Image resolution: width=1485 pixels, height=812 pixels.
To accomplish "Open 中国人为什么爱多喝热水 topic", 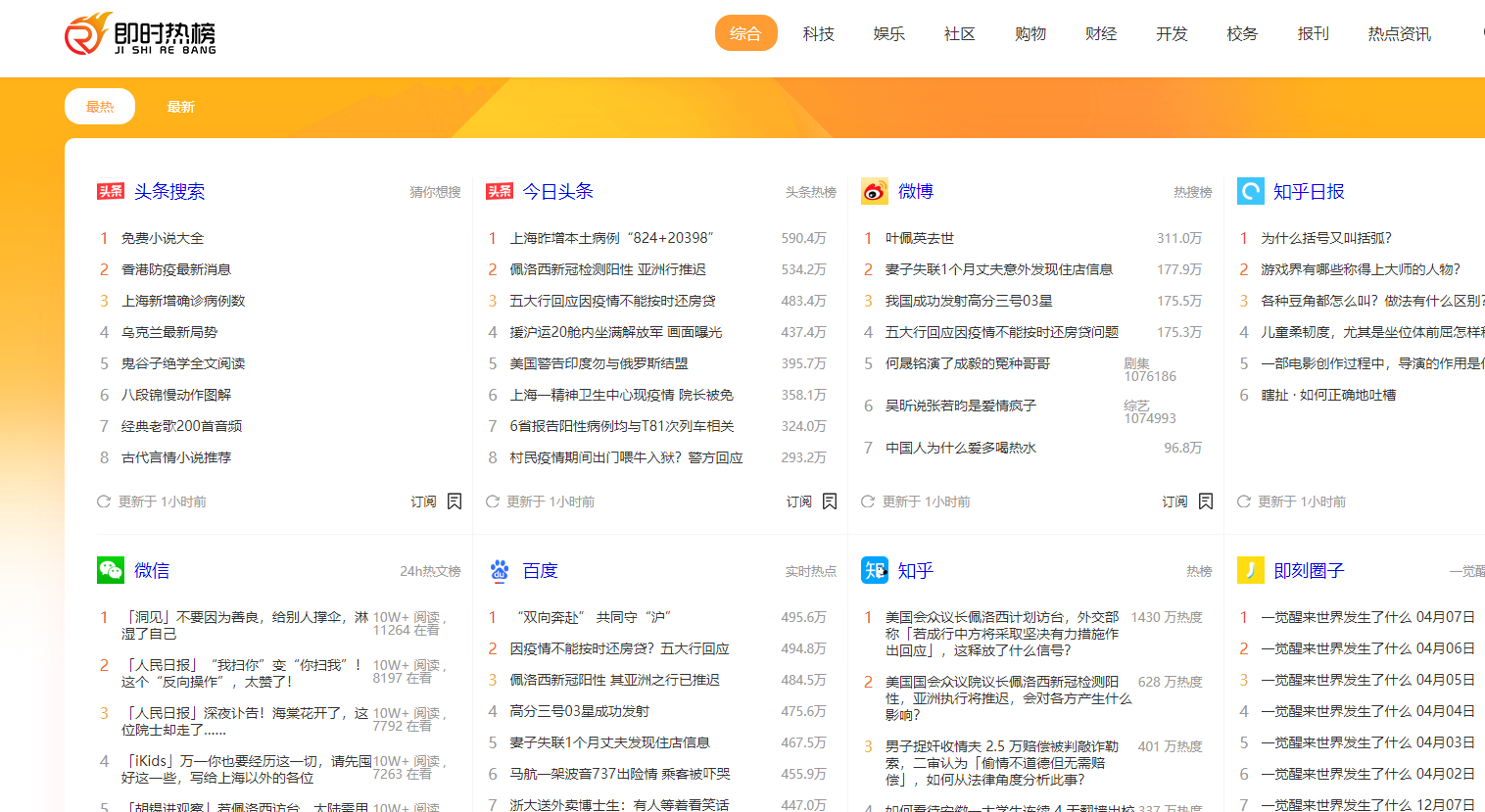I will tap(961, 448).
